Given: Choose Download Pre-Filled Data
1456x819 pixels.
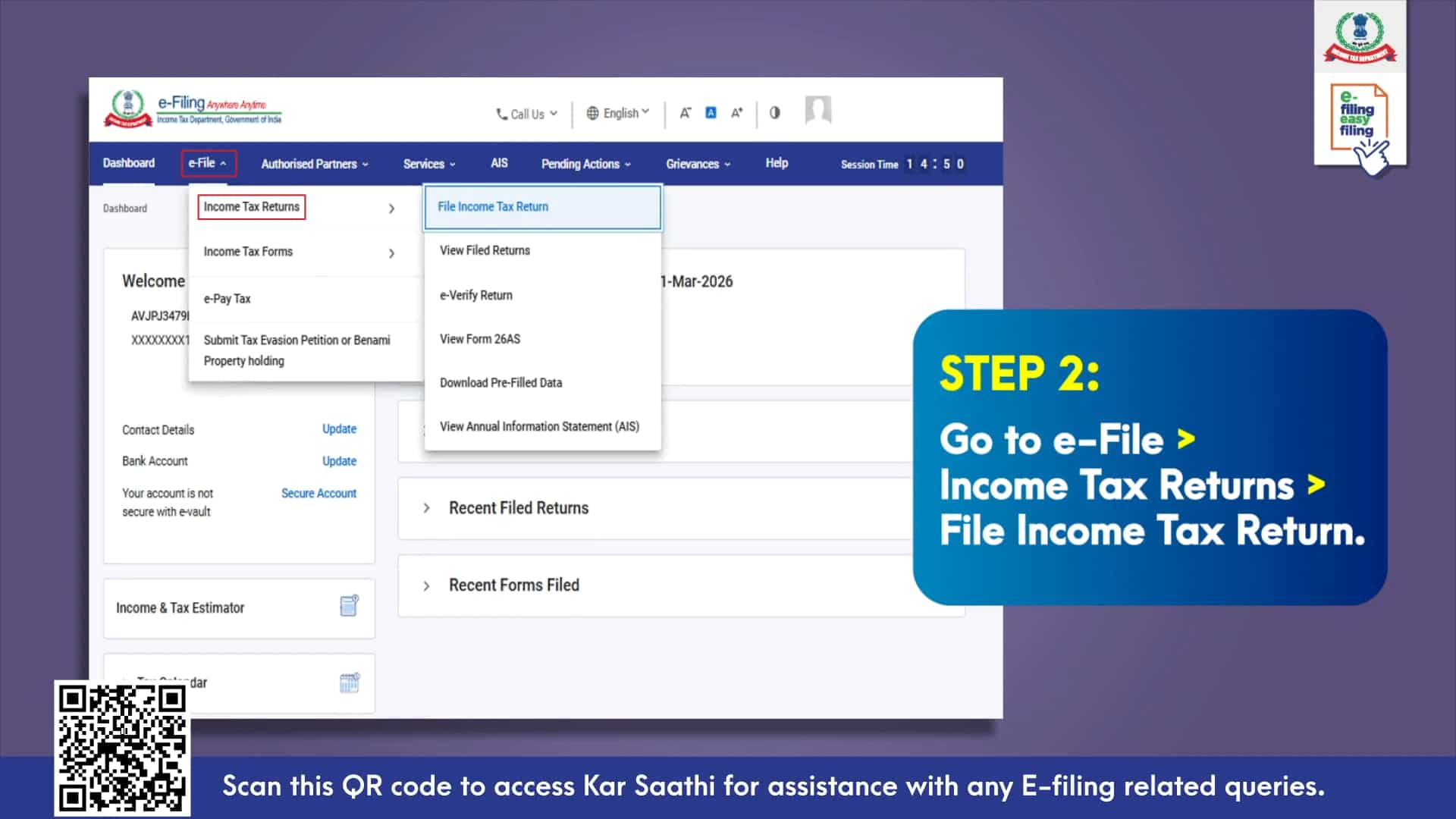Looking at the screenshot, I should coord(500,383).
